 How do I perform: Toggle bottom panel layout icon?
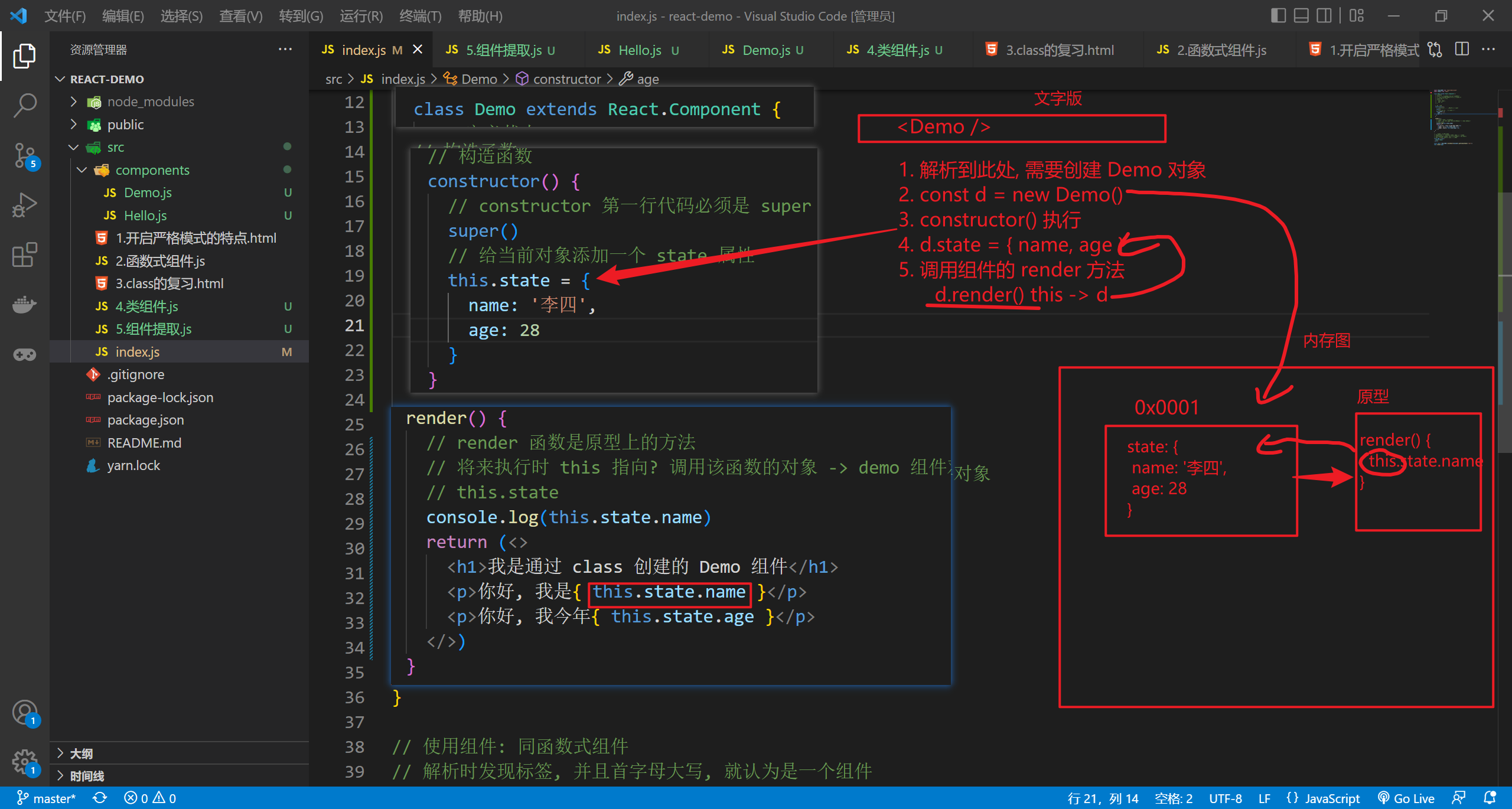1301,15
